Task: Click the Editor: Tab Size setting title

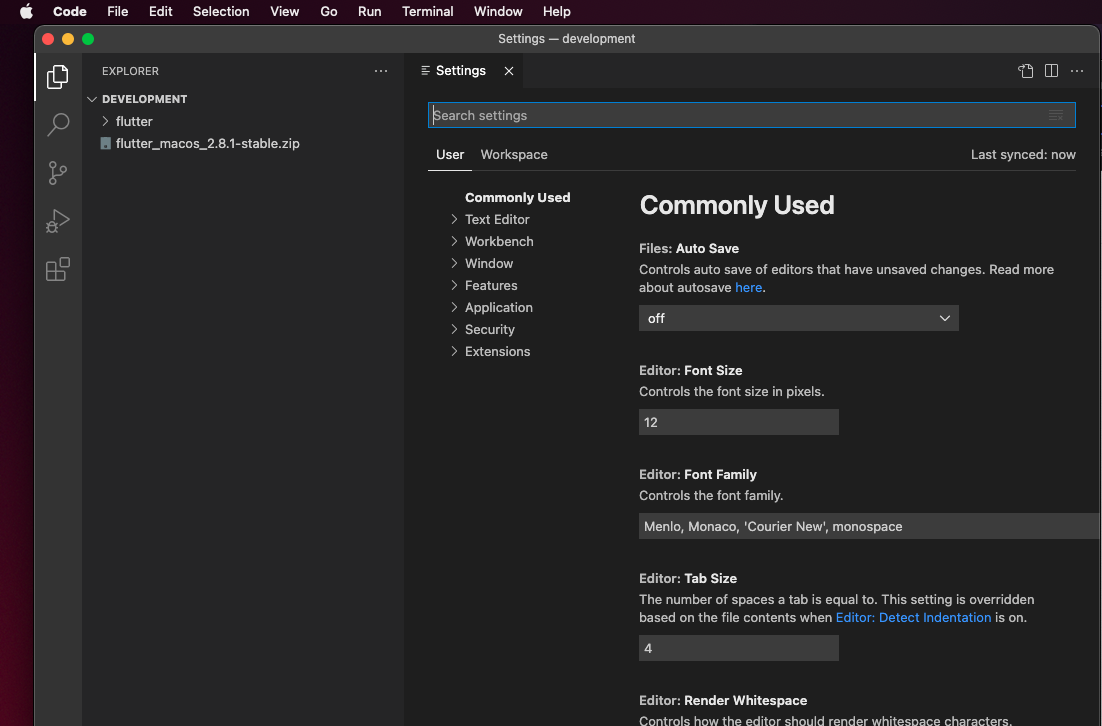Action: pos(688,579)
